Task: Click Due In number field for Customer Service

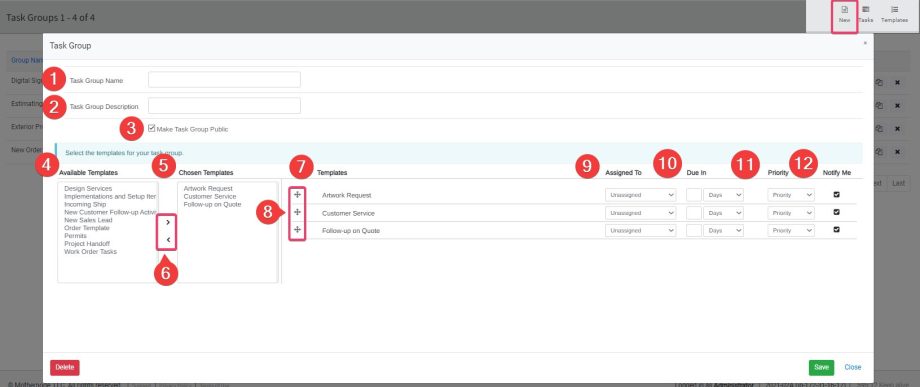Action: [694, 213]
